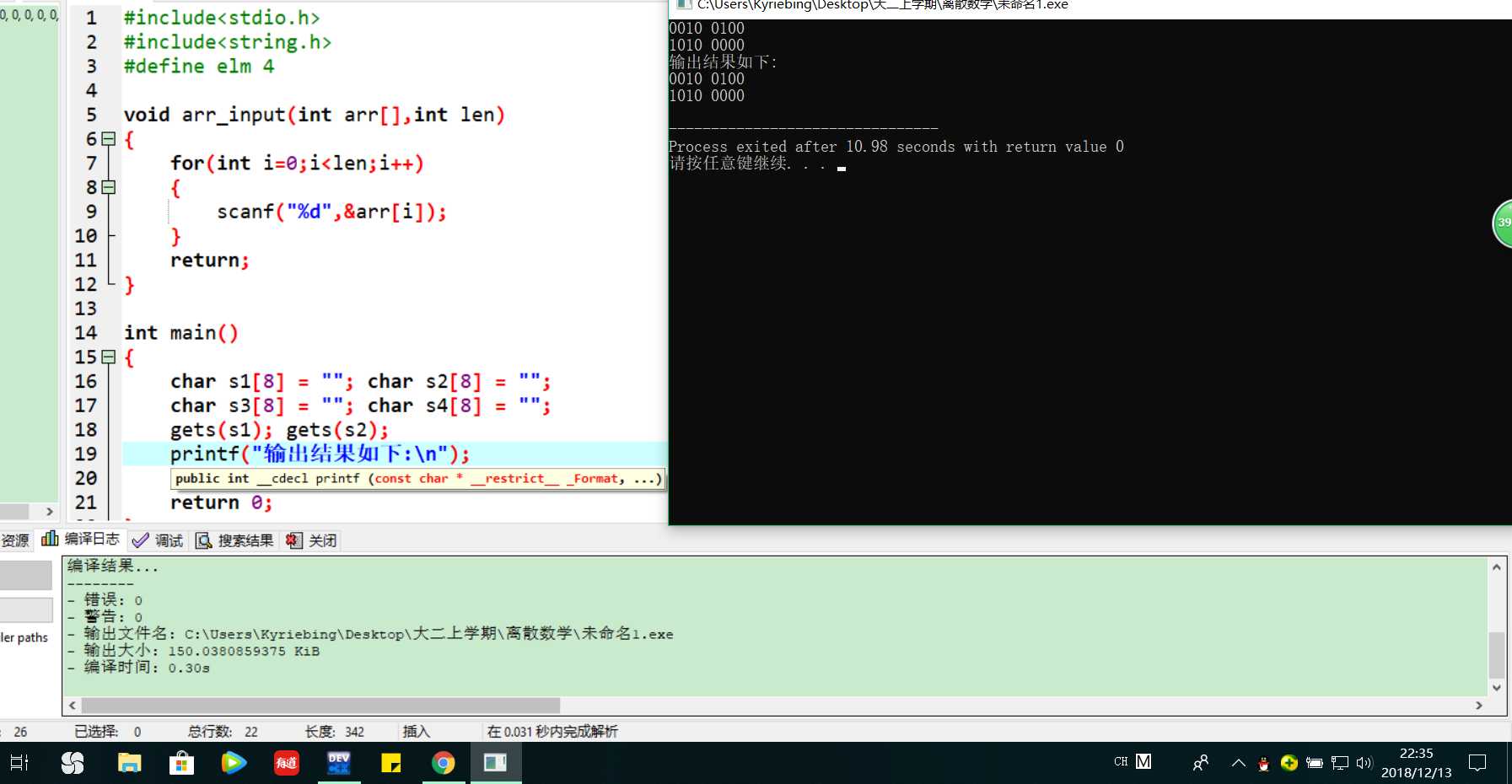Open File Explorer from the taskbar
The height and width of the screenshot is (784, 1512).
click(129, 763)
